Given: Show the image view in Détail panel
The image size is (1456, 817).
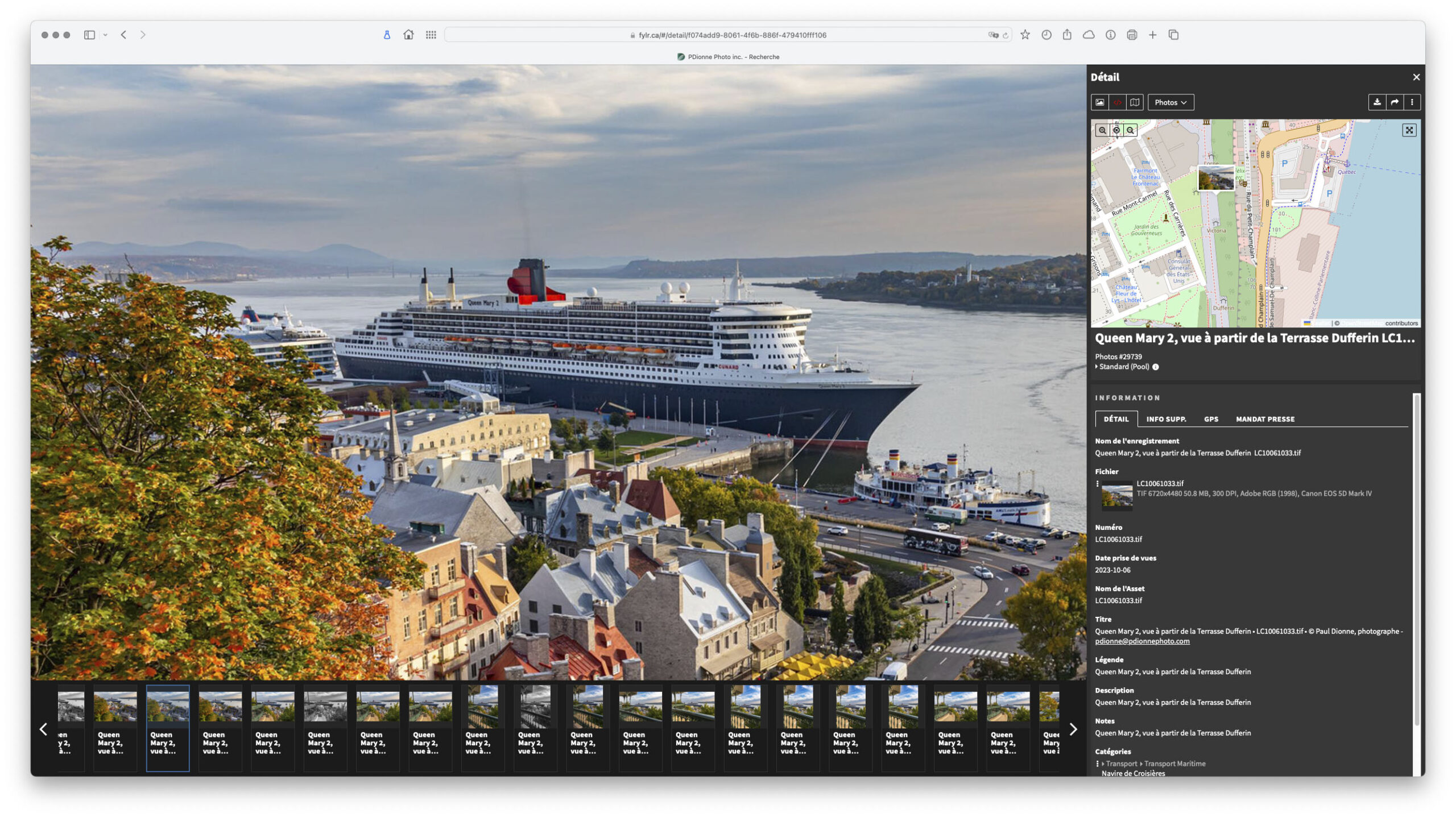Looking at the screenshot, I should [x=1099, y=102].
